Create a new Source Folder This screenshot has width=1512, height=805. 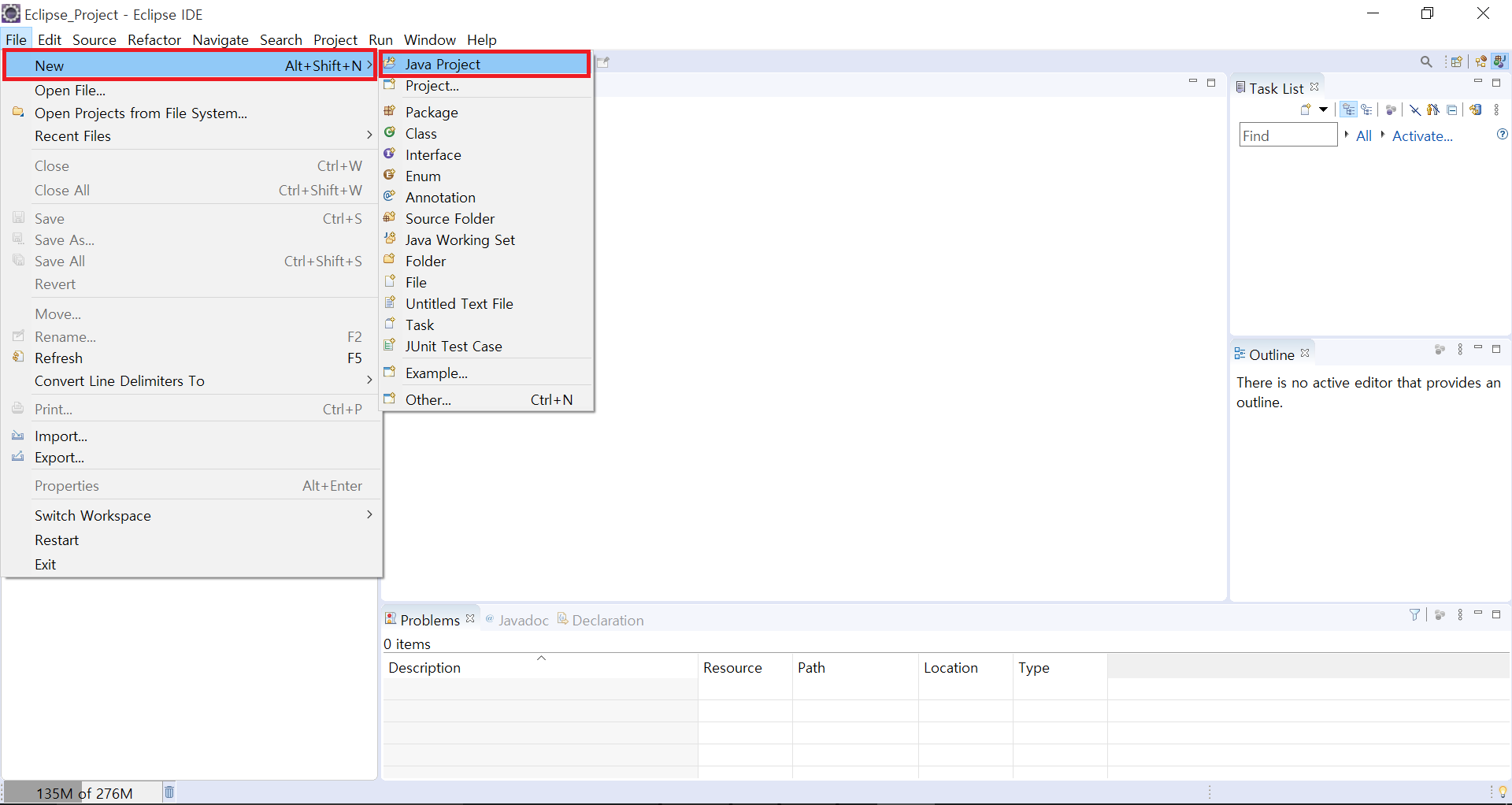(x=486, y=218)
